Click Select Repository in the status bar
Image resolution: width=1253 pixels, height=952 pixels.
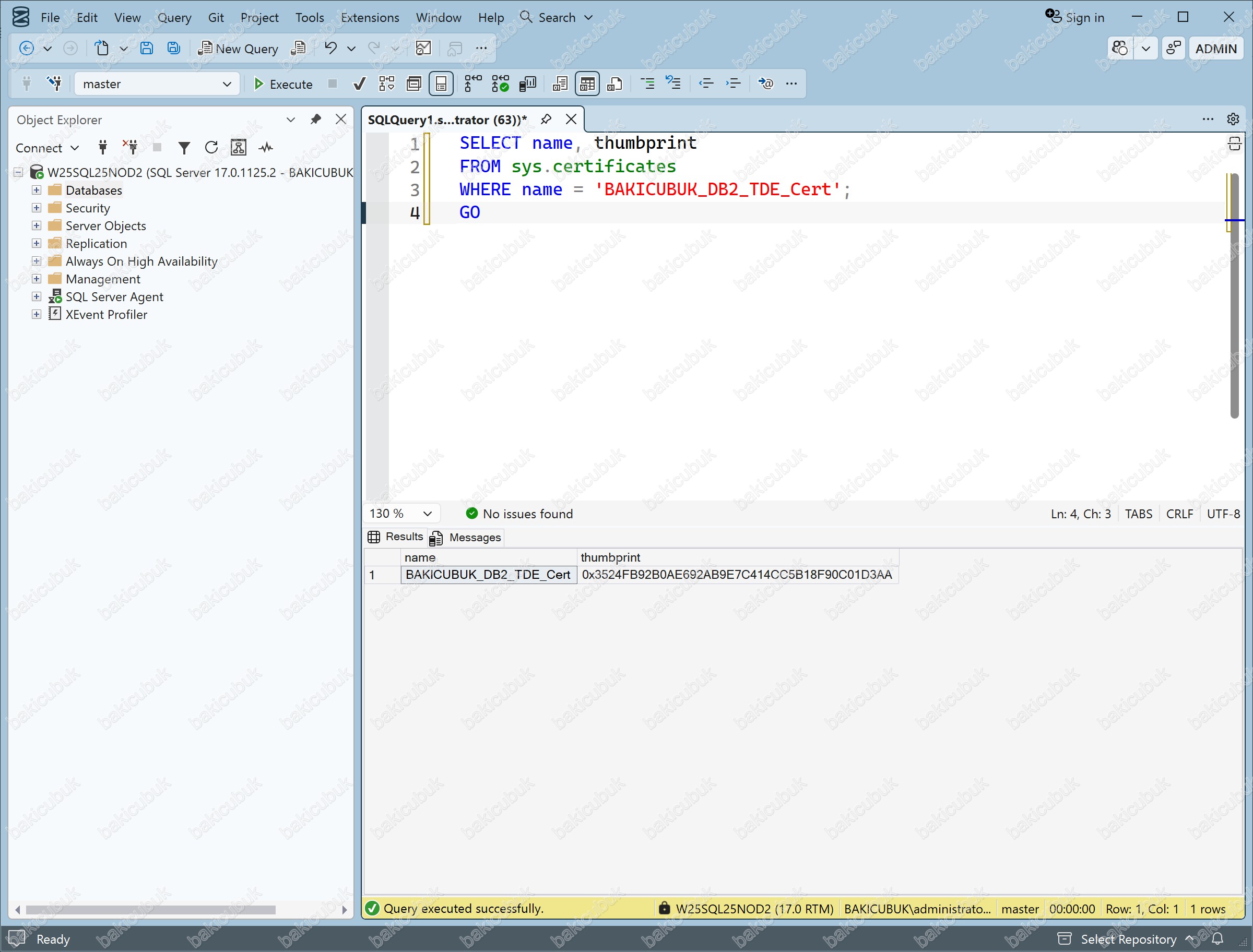coord(1128,939)
